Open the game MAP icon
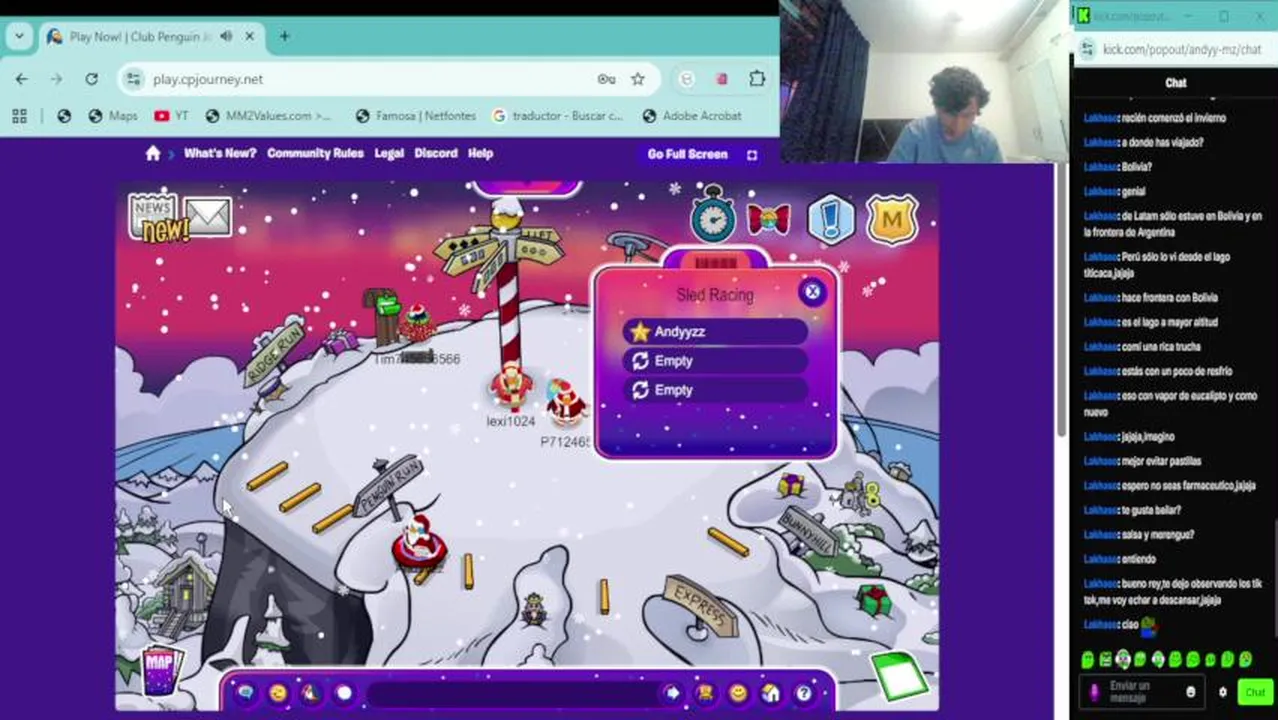This screenshot has height=720, width=1278. tap(160, 670)
